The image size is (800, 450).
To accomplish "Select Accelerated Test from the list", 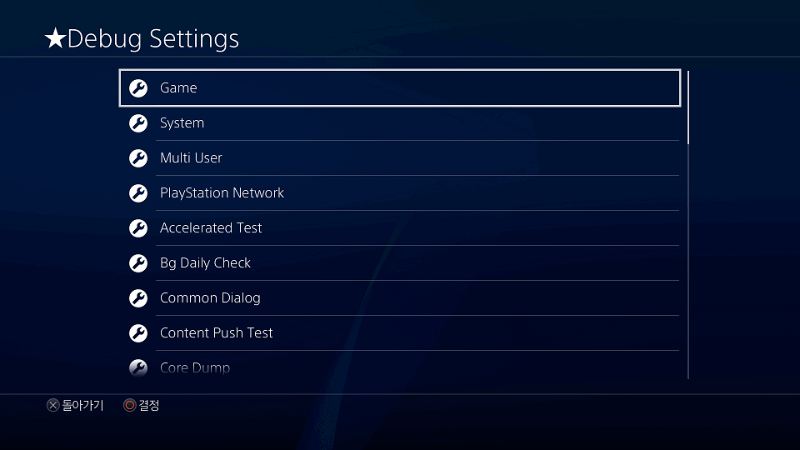I will 399,228.
